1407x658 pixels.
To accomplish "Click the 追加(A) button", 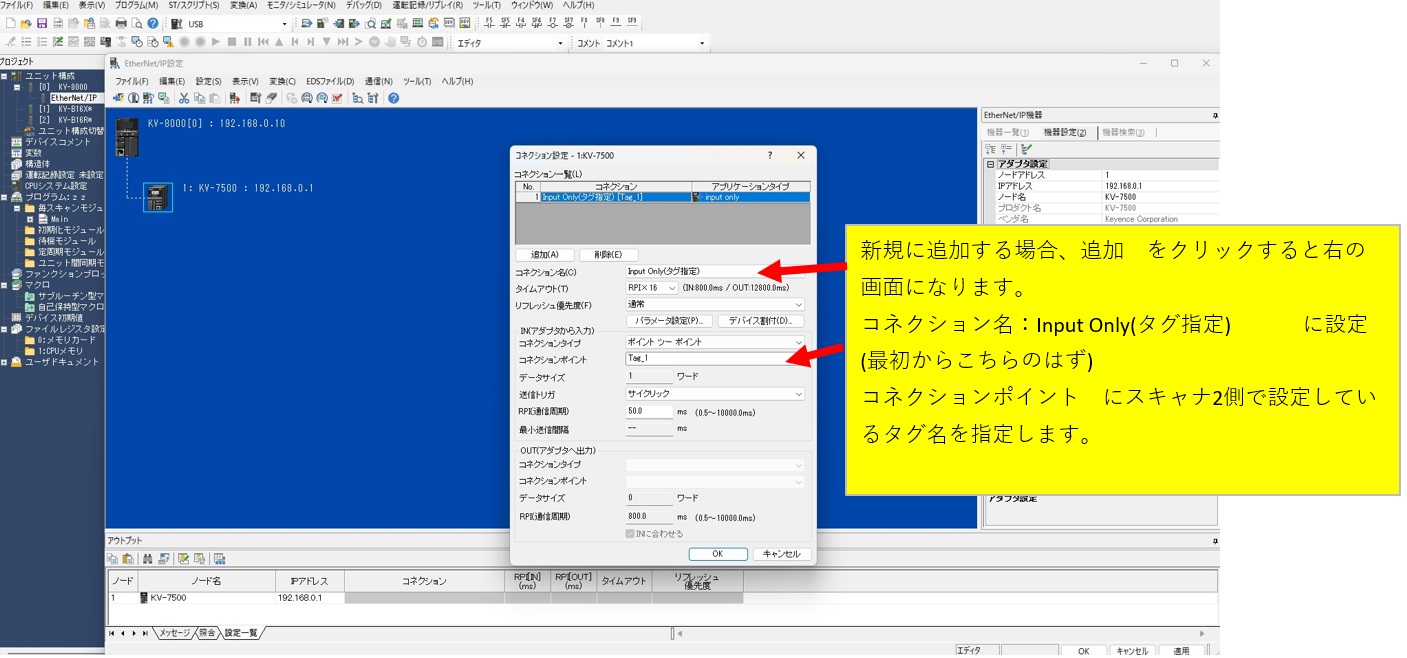I will pos(545,255).
